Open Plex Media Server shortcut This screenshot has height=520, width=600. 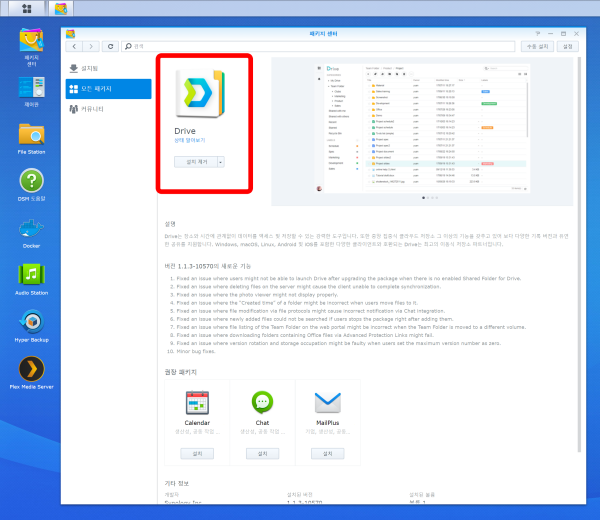pos(31,373)
